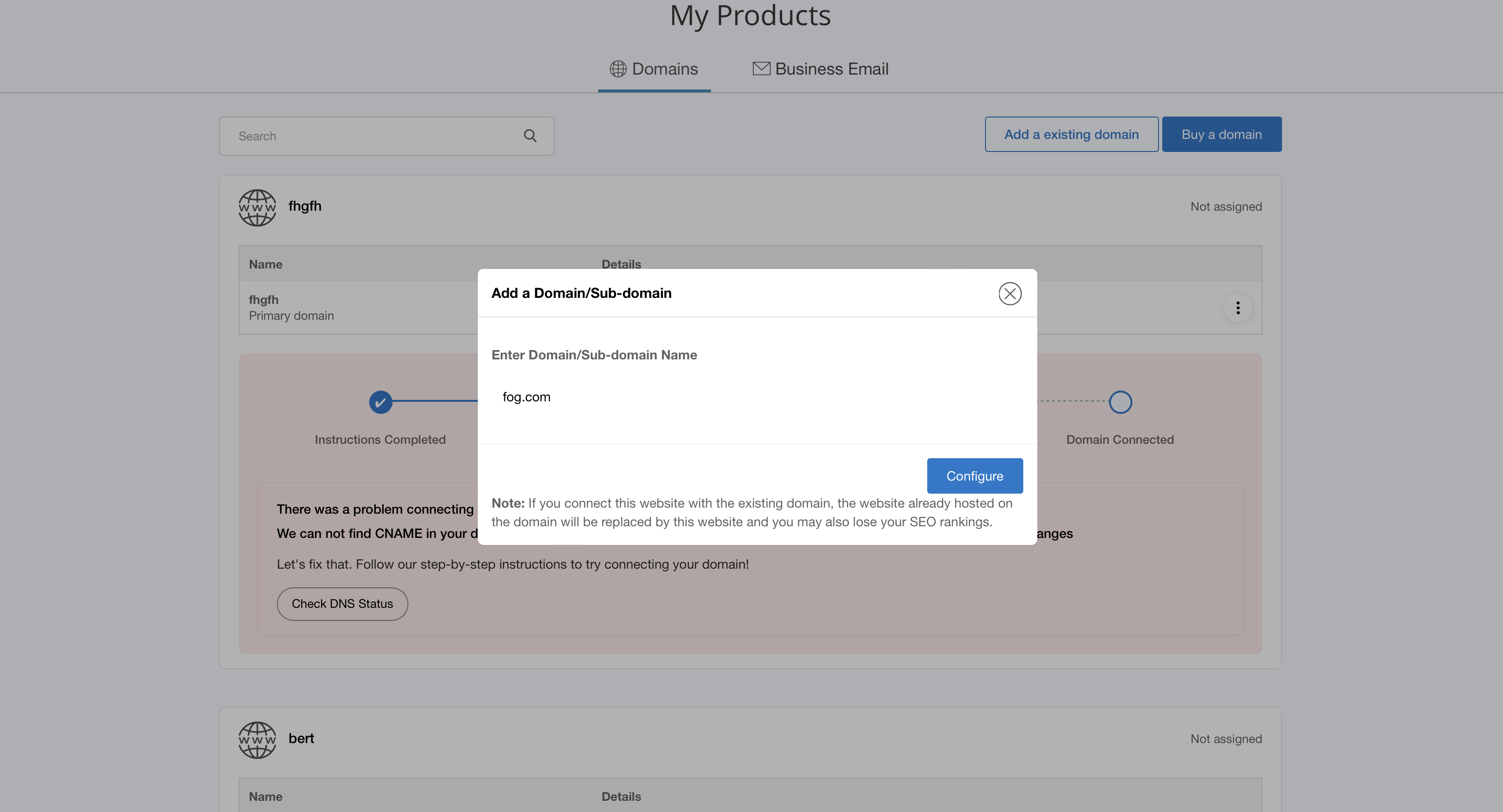Click Not assigned label on bert card
Viewport: 1503px width, 812px height.
pos(1226,738)
